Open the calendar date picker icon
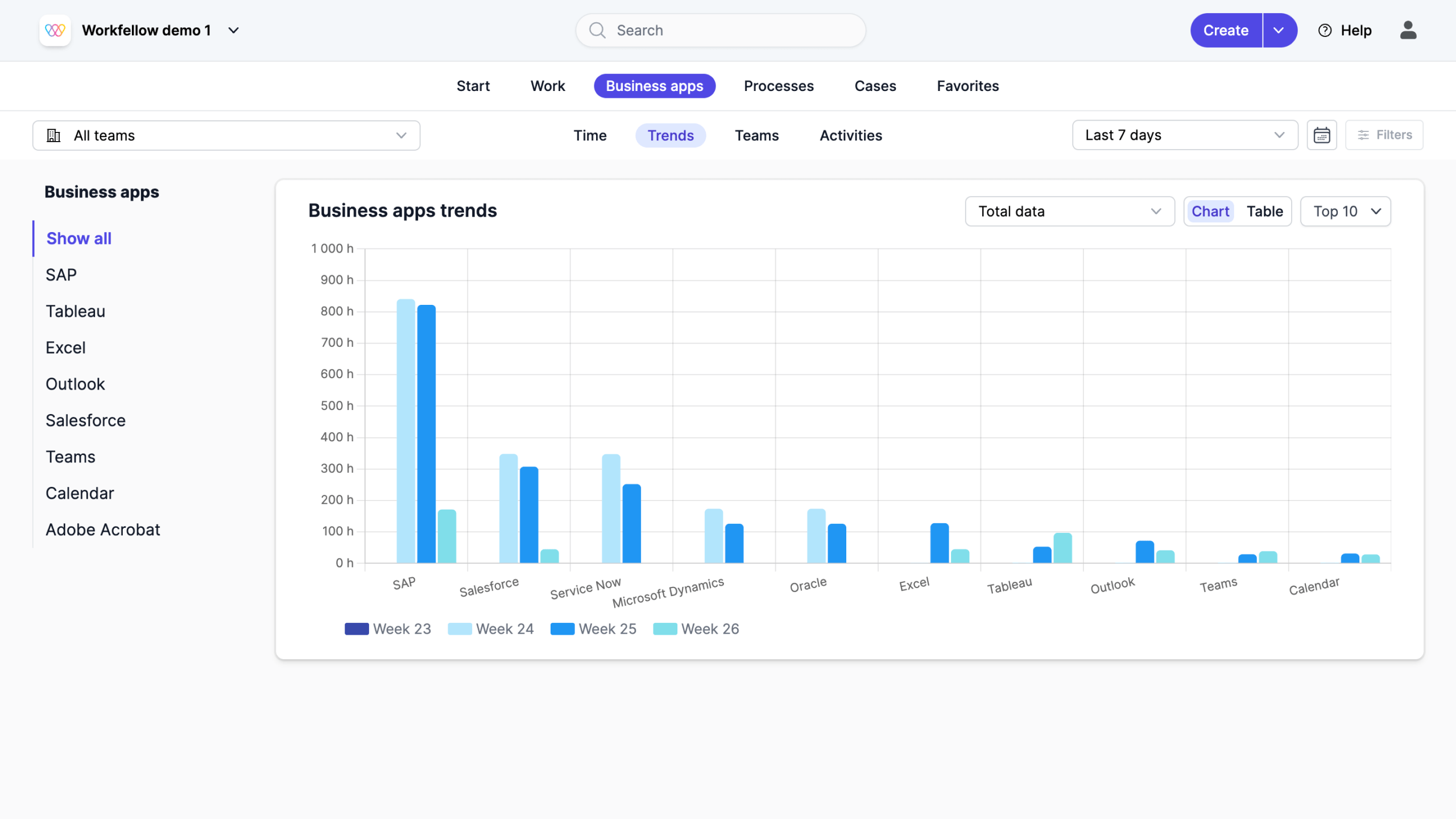The image size is (1456, 819). click(1321, 135)
